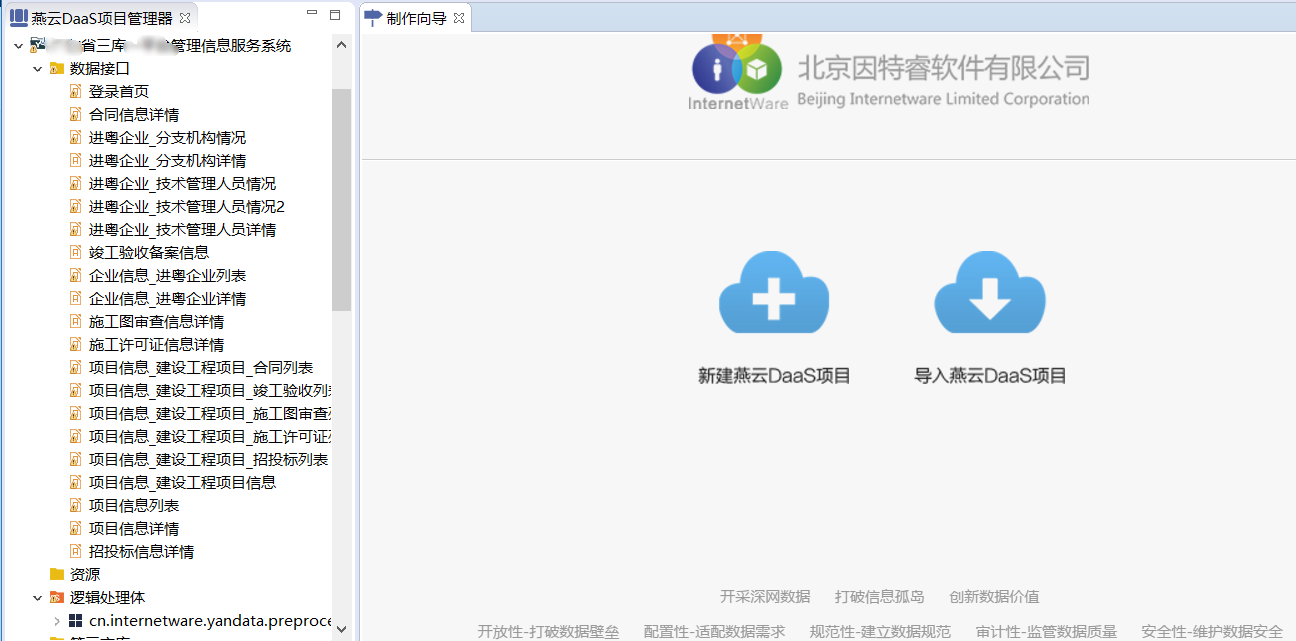Collapse the 数据接口 folder node
Viewport: 1296px width, 641px height.
coord(38,68)
